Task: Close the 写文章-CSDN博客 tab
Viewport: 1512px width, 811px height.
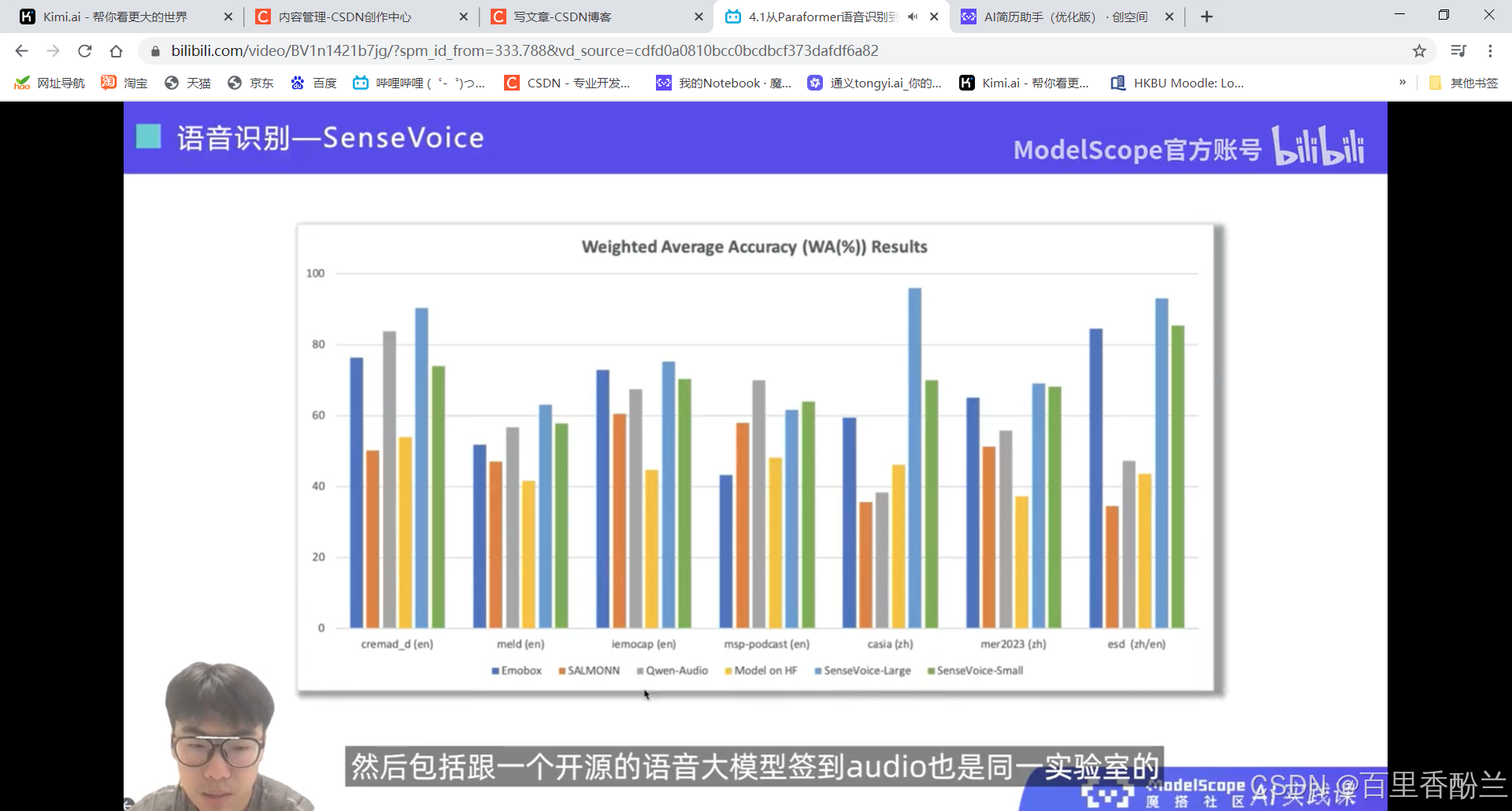Action: 699,17
